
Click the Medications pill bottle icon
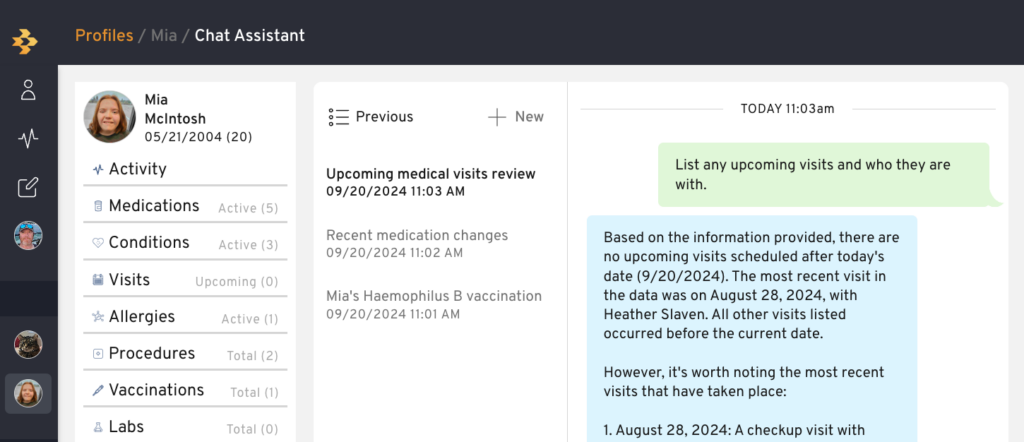point(98,206)
